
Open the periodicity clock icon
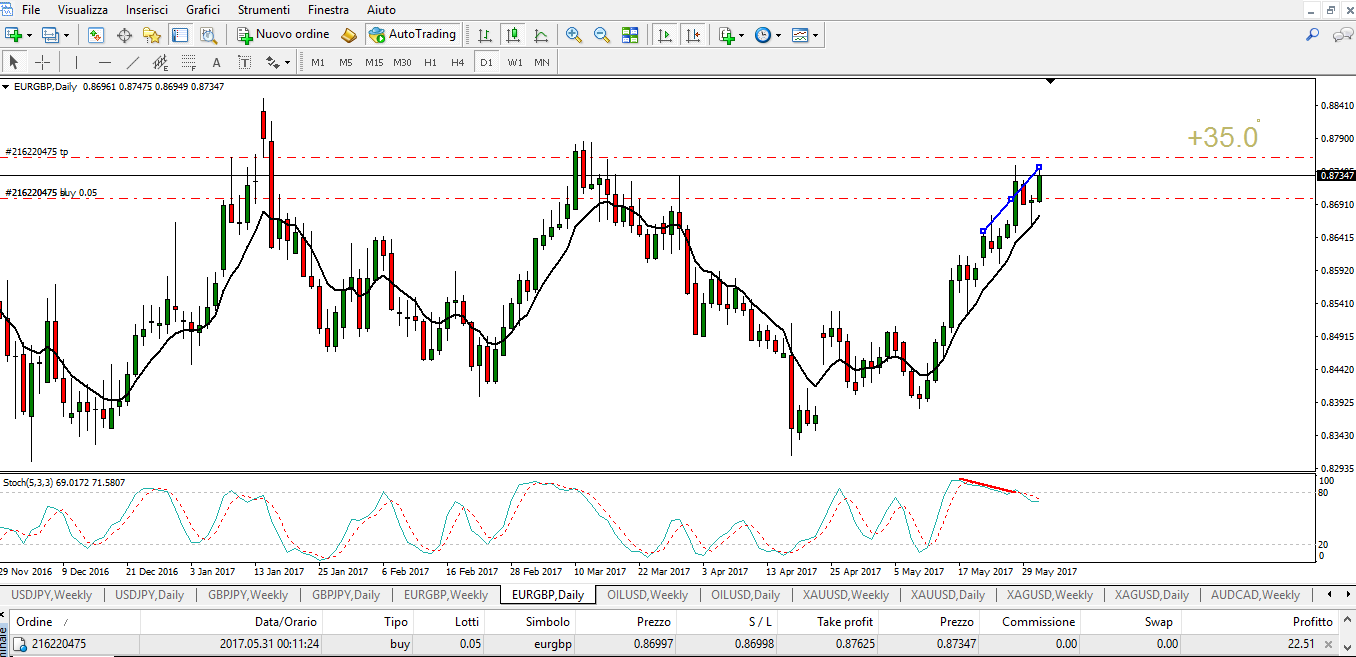763,35
